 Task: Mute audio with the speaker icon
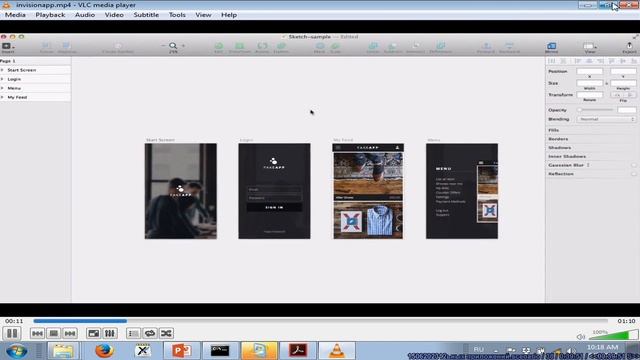[x=580, y=337]
